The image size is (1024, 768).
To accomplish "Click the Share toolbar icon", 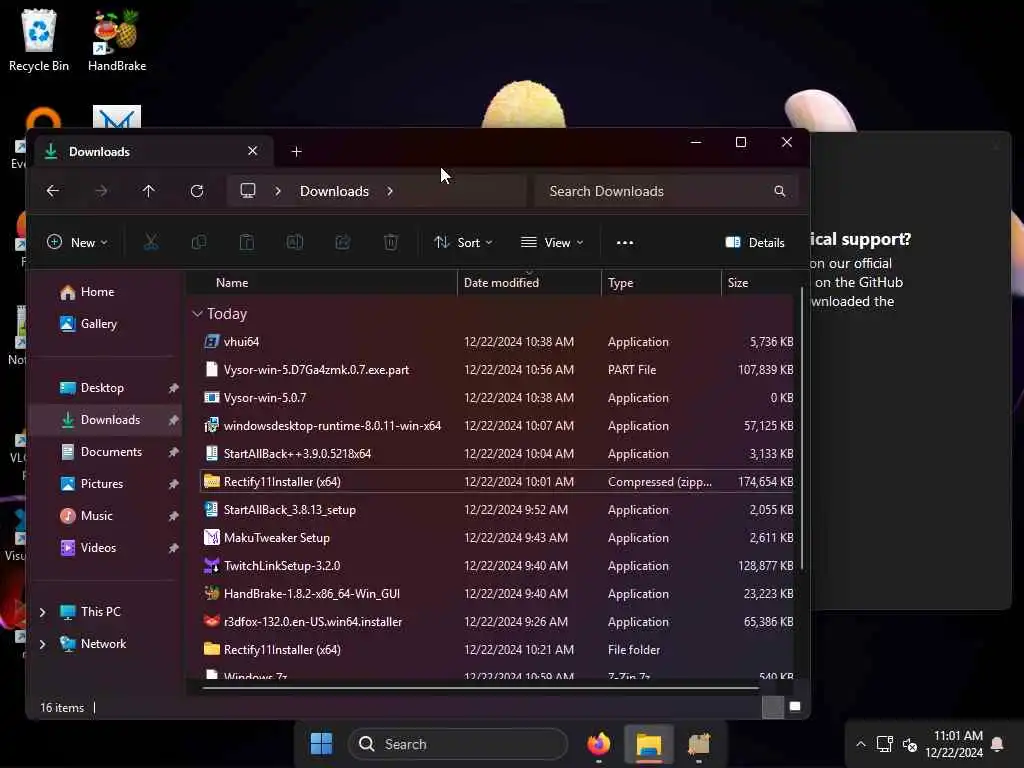I will click(343, 242).
